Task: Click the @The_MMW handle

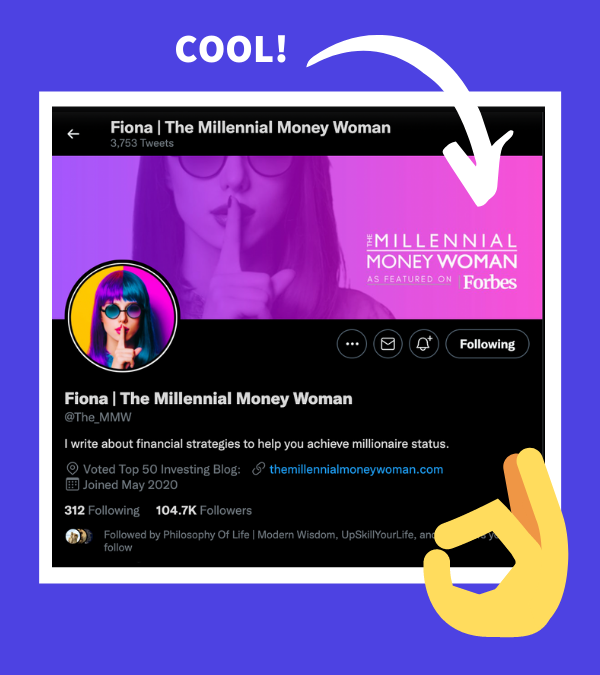Action: click(x=98, y=417)
